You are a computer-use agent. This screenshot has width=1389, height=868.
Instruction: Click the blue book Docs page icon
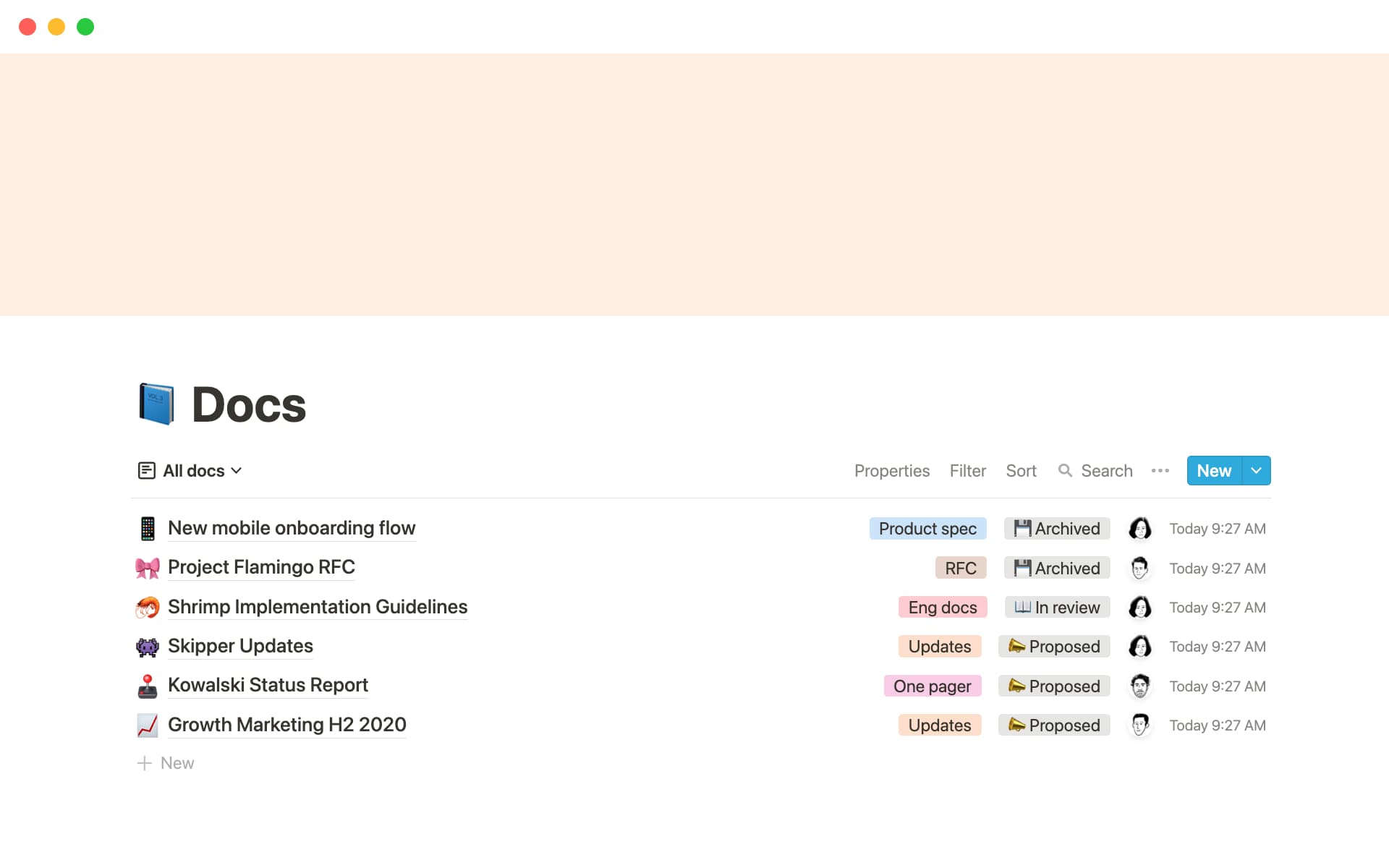pos(156,404)
